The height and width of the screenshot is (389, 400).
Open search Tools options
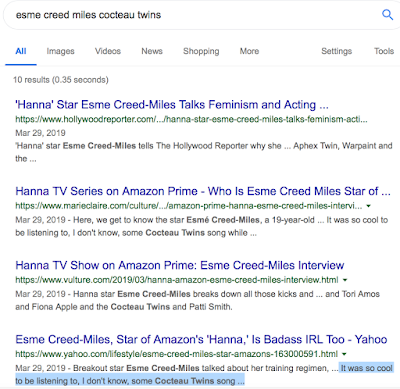coord(384,51)
